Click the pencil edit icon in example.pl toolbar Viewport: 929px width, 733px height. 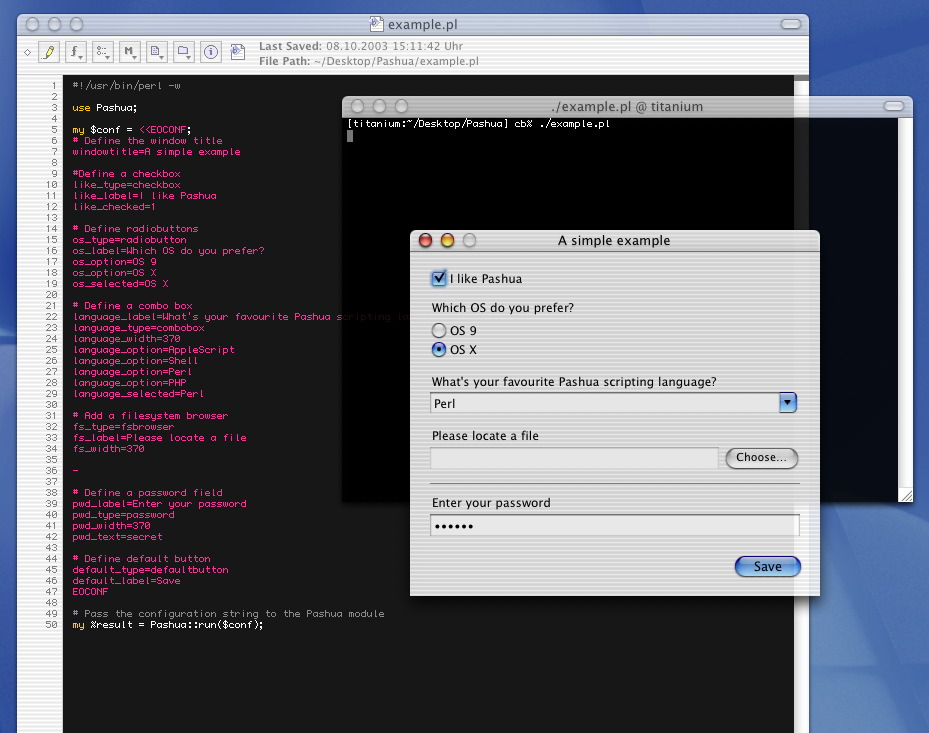tap(49, 52)
